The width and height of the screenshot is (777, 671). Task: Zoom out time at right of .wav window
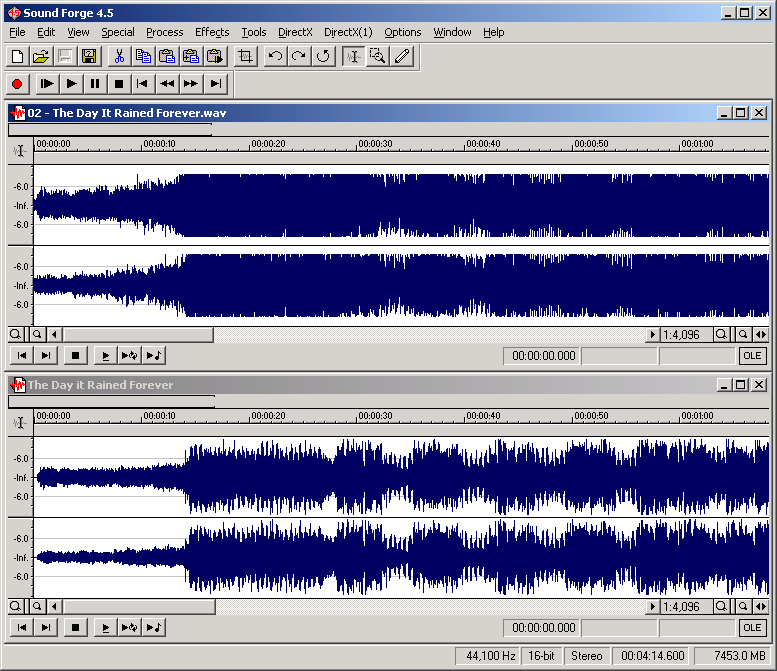743,335
